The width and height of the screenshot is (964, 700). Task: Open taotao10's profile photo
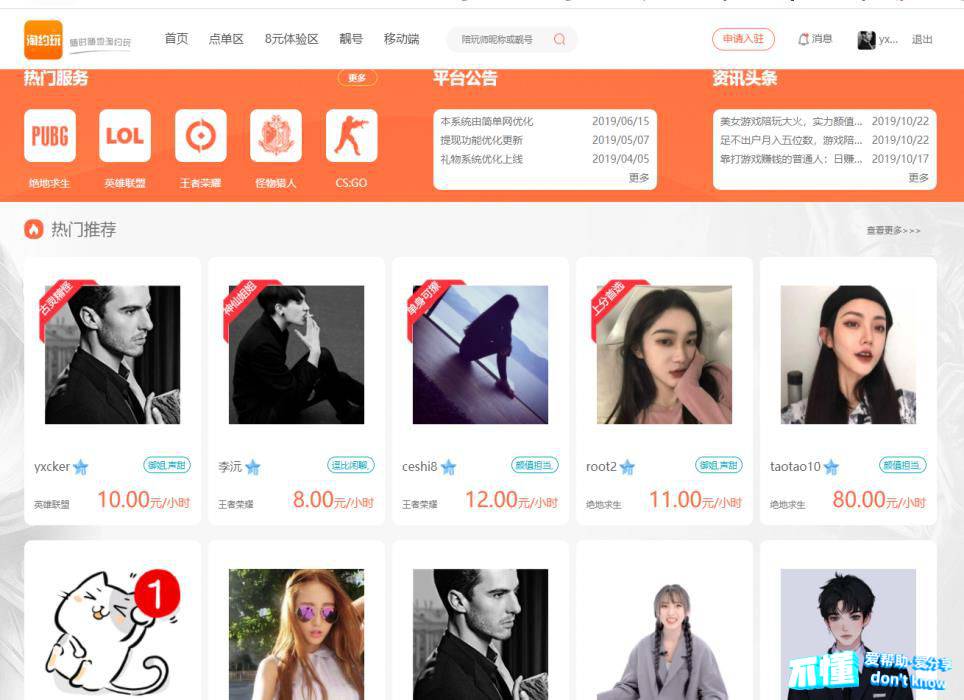(848, 355)
